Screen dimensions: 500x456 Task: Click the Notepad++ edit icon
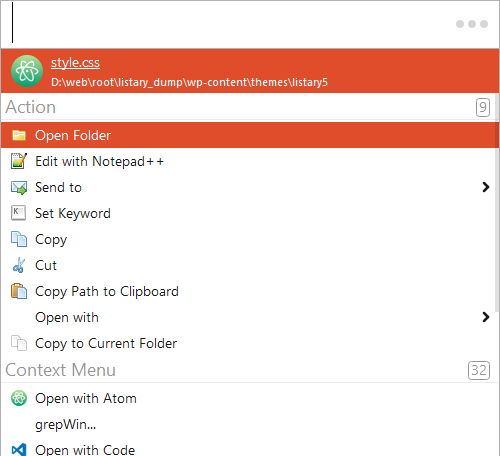click(x=19, y=161)
